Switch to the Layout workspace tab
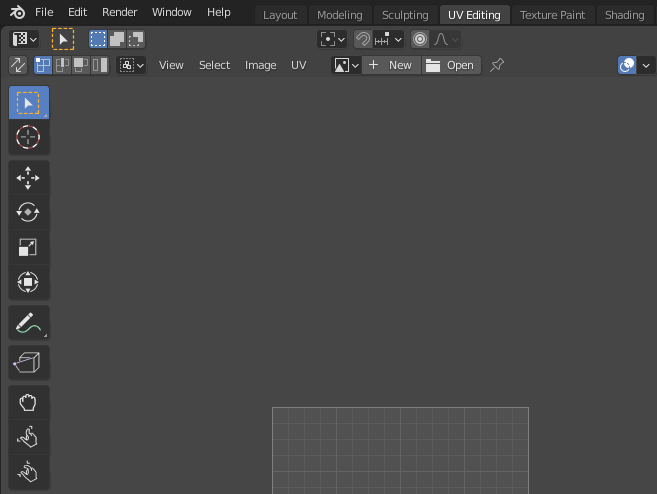The height and width of the screenshot is (494, 657). tap(280, 15)
